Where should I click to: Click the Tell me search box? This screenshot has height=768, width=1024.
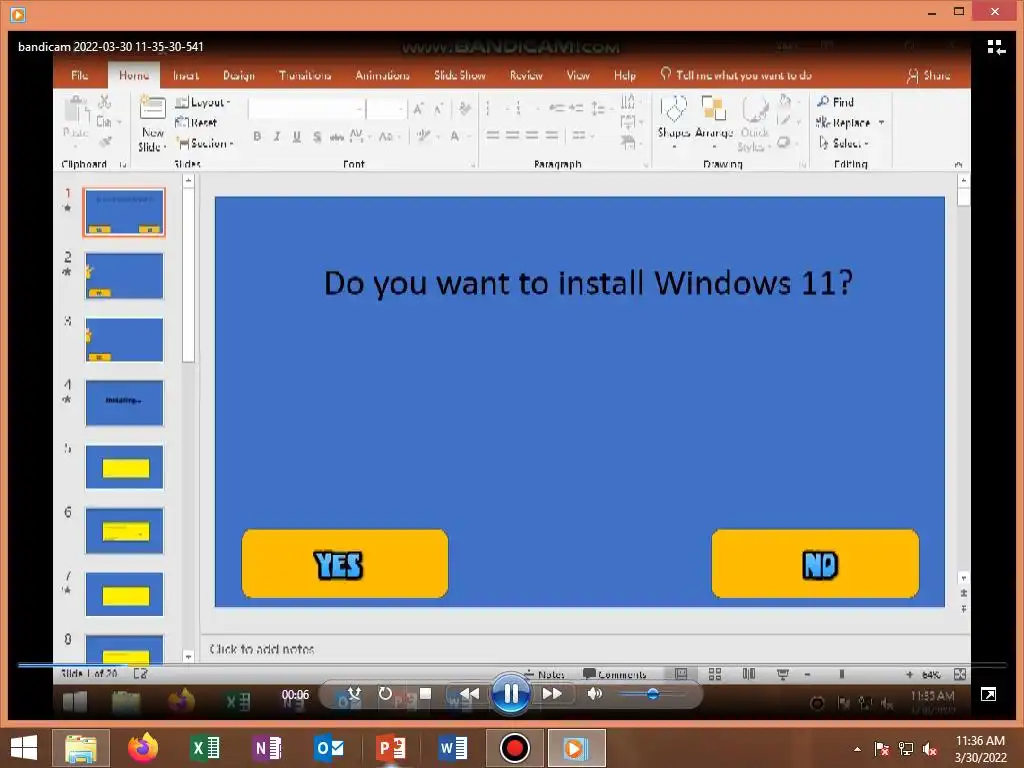pyautogui.click(x=736, y=75)
